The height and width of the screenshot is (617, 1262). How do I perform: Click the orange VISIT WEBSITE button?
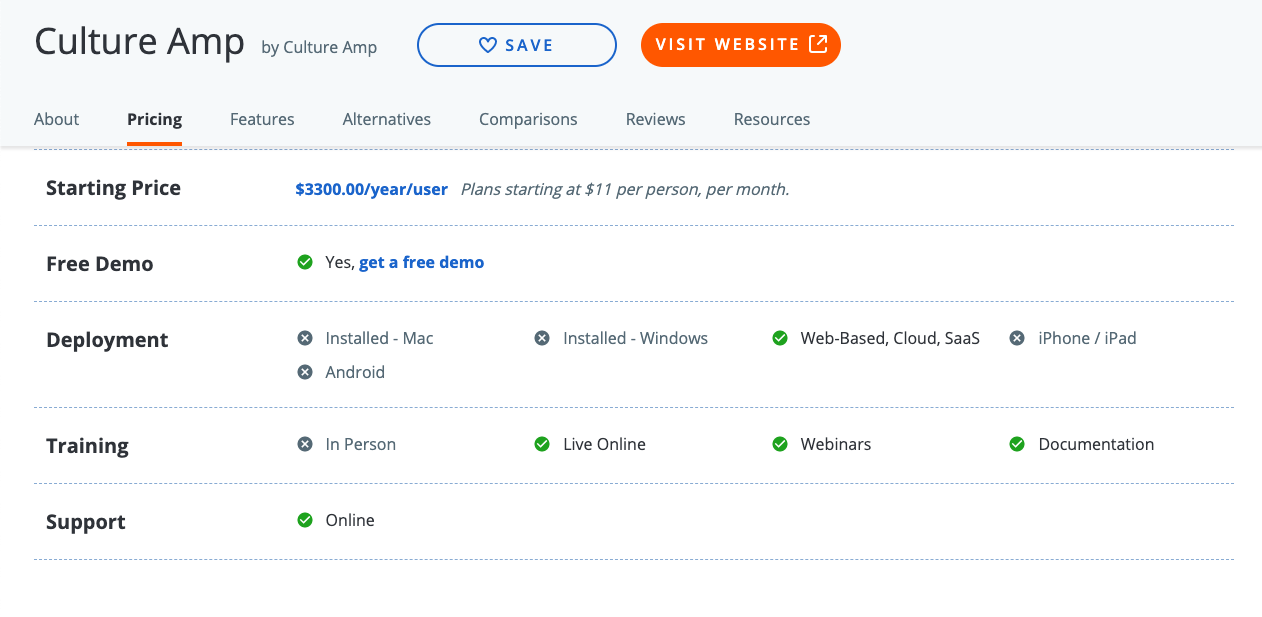coord(741,44)
